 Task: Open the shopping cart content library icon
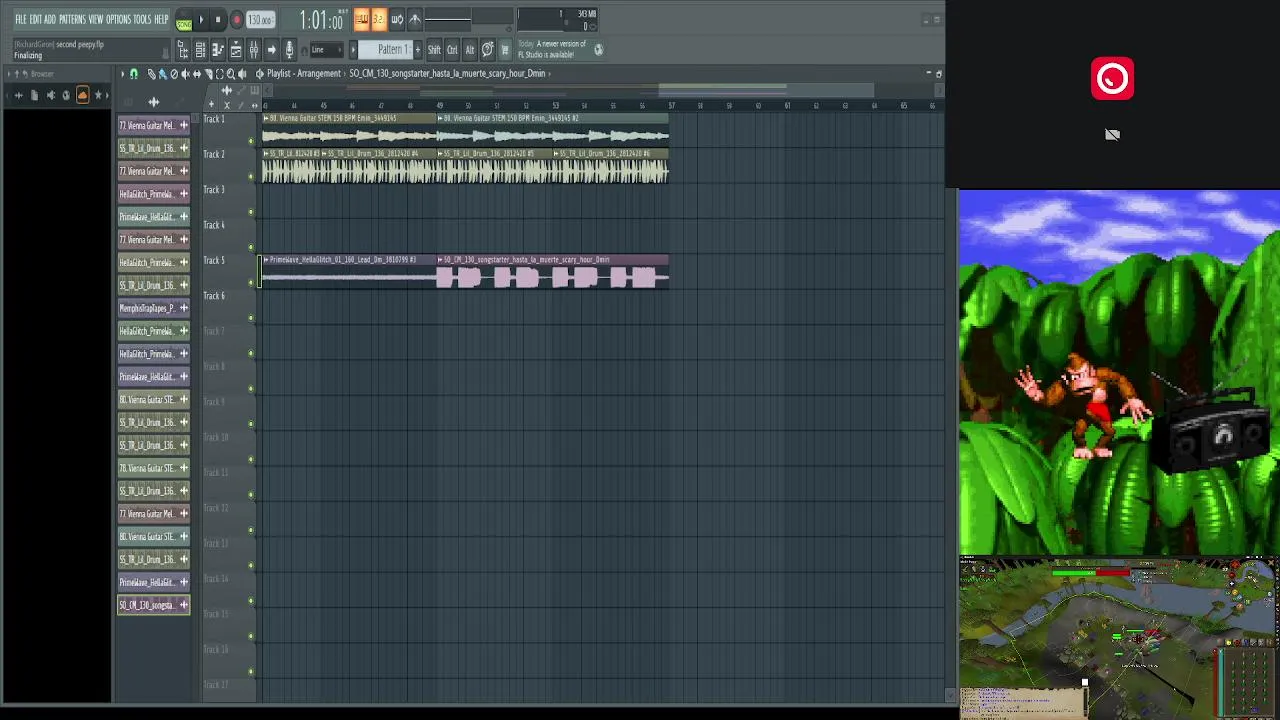505,49
